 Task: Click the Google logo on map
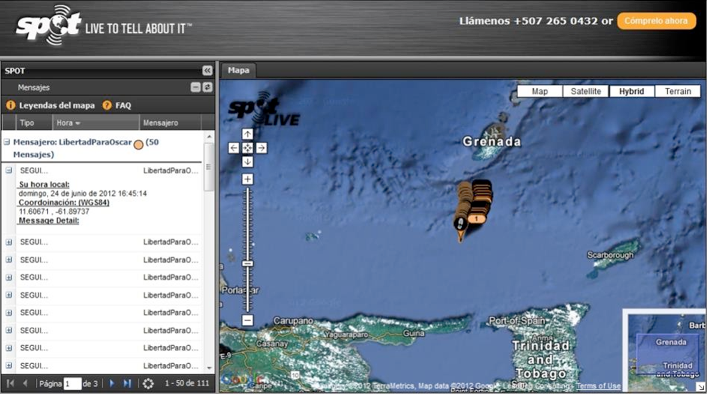(x=243, y=381)
